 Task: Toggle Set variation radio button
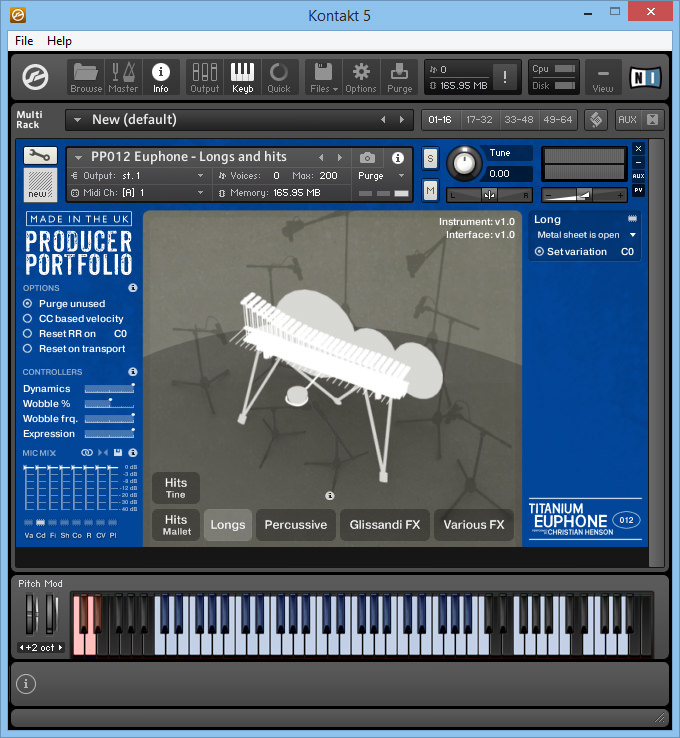tap(539, 252)
